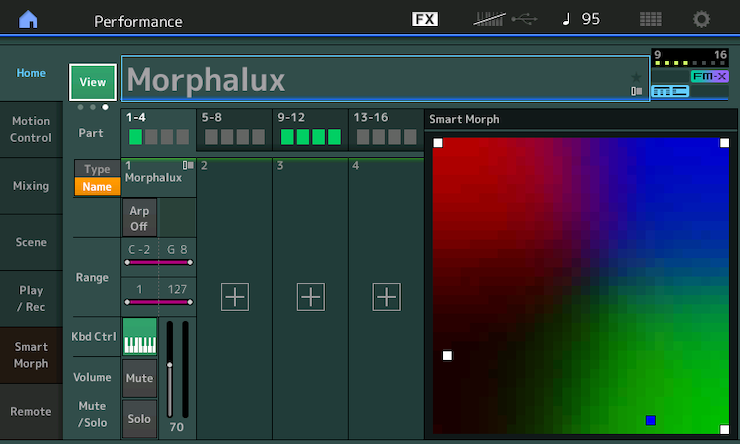740x444 pixels.
Task: Open the grid Live Set icon
Action: pyautogui.click(x=650, y=20)
